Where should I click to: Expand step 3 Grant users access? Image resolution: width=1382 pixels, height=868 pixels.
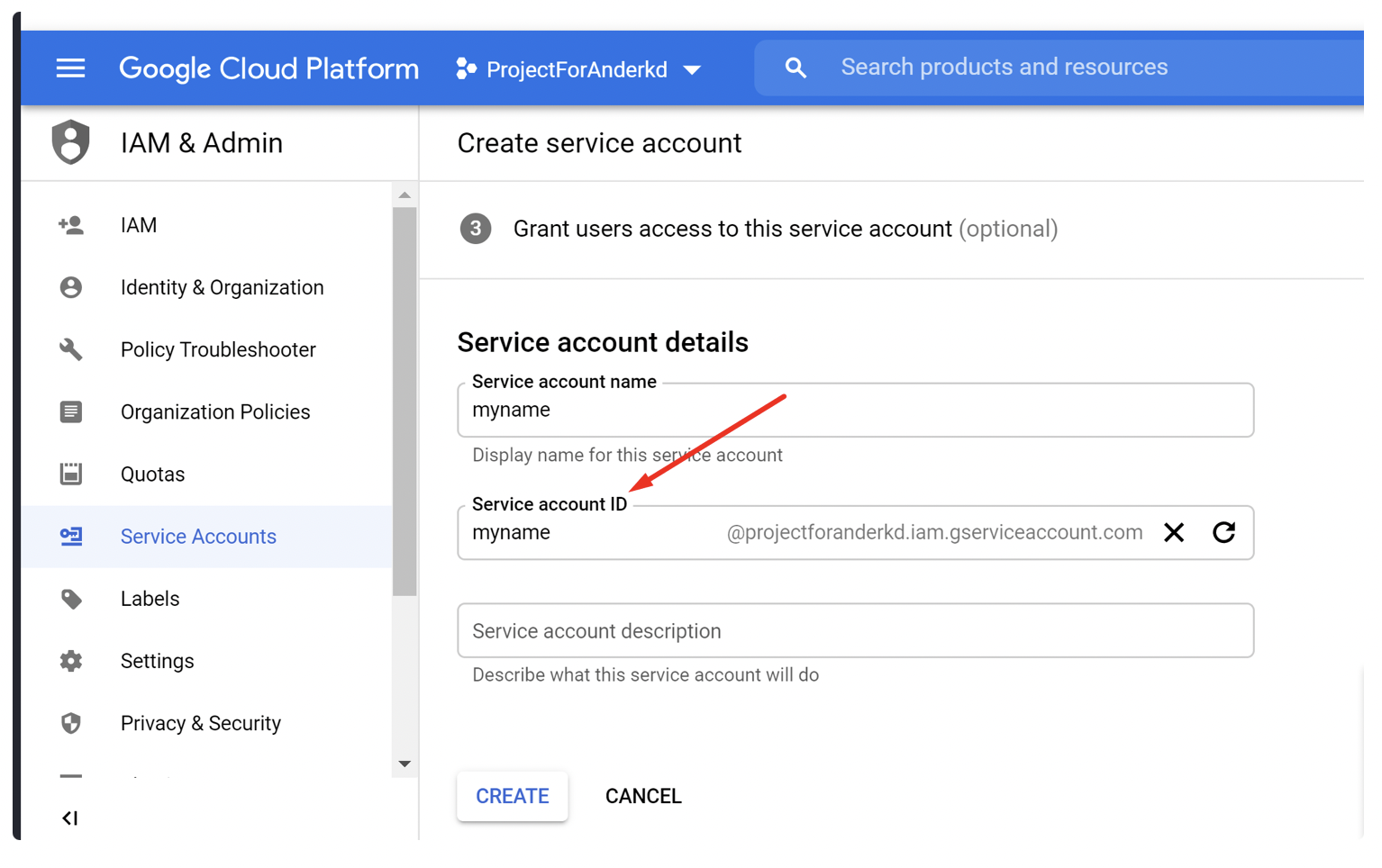coord(732,230)
